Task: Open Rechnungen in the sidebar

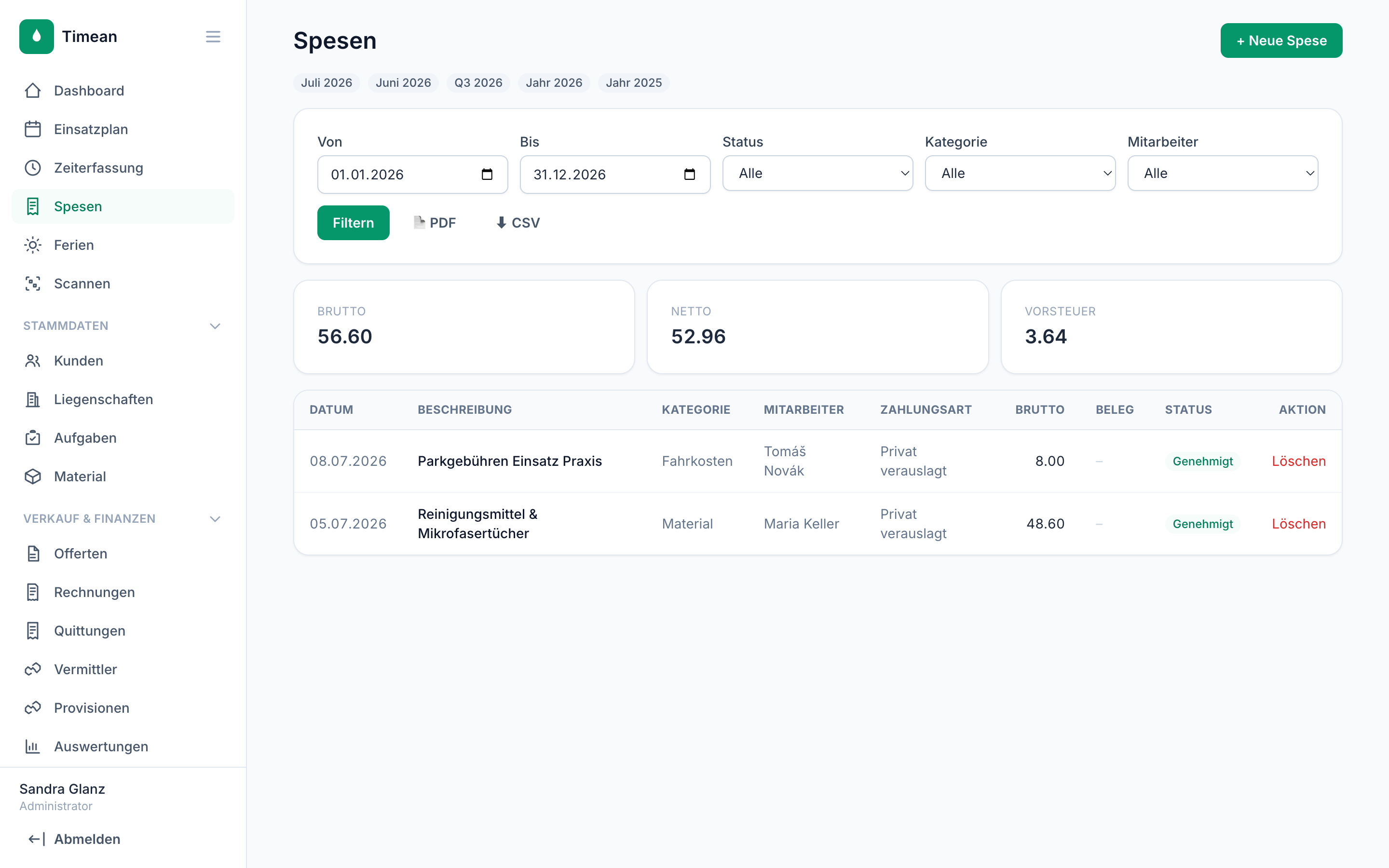Action: click(123, 592)
